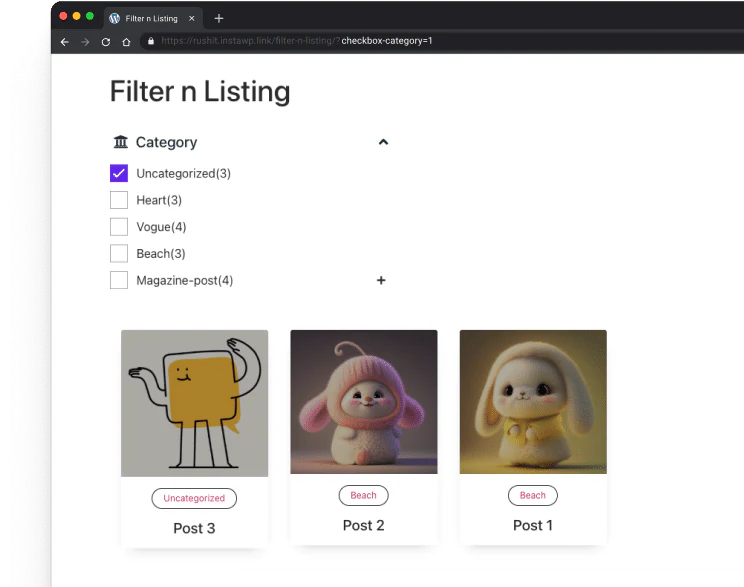744x587 pixels.
Task: Click the Heart(3) label text
Action: point(159,200)
